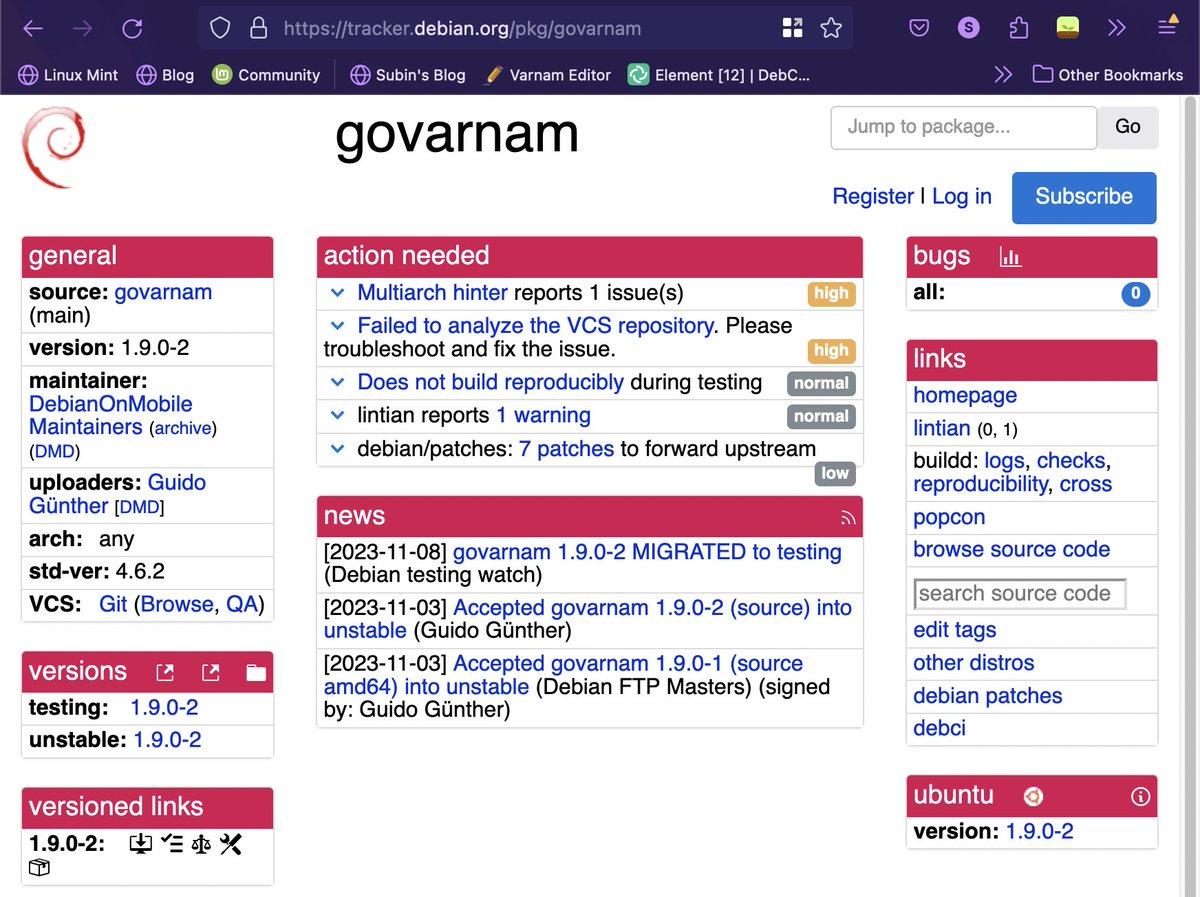Screen dimensions: 1200x897
Task: Click the Jump to package field
Action: click(x=963, y=127)
